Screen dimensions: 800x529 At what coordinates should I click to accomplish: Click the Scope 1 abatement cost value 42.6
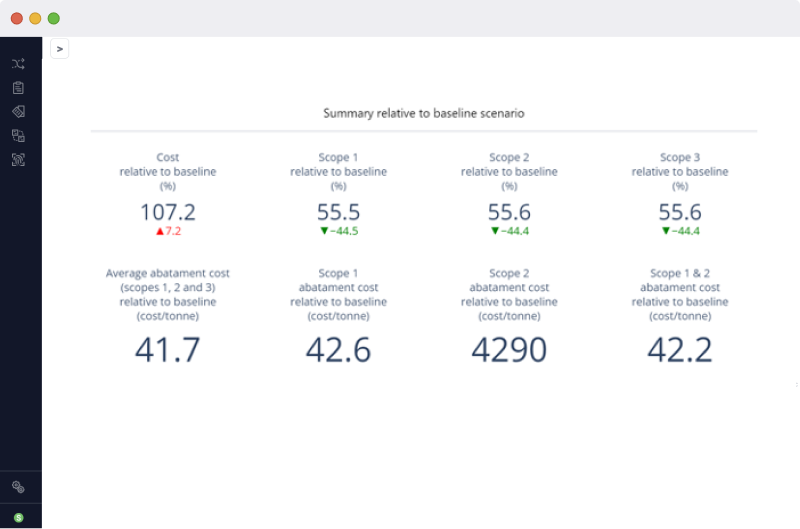(339, 349)
